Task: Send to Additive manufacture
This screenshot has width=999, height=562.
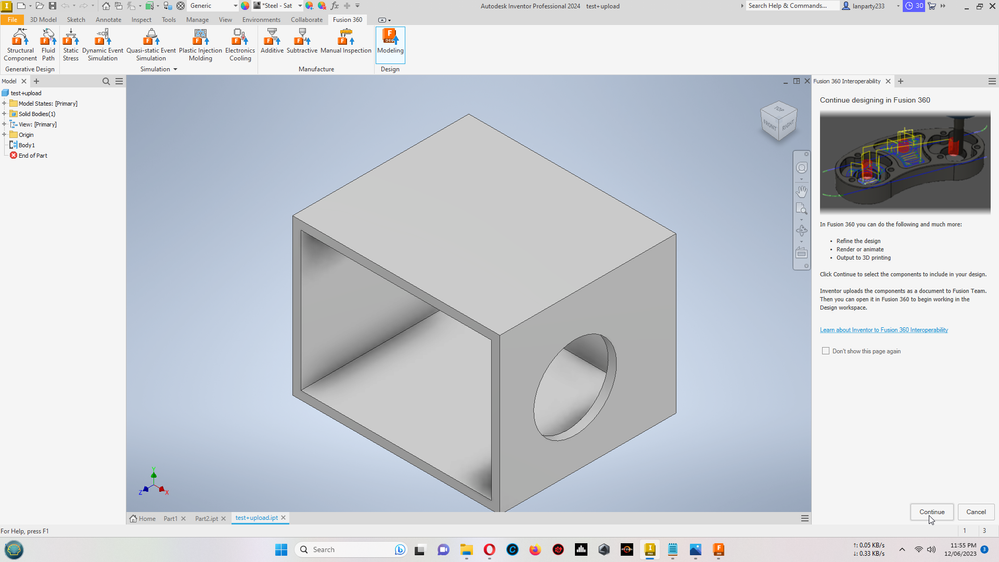Action: point(272,41)
